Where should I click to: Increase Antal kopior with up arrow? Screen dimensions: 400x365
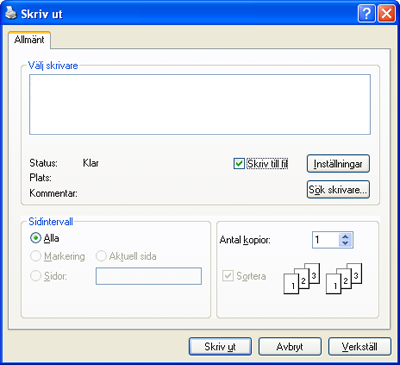click(345, 236)
